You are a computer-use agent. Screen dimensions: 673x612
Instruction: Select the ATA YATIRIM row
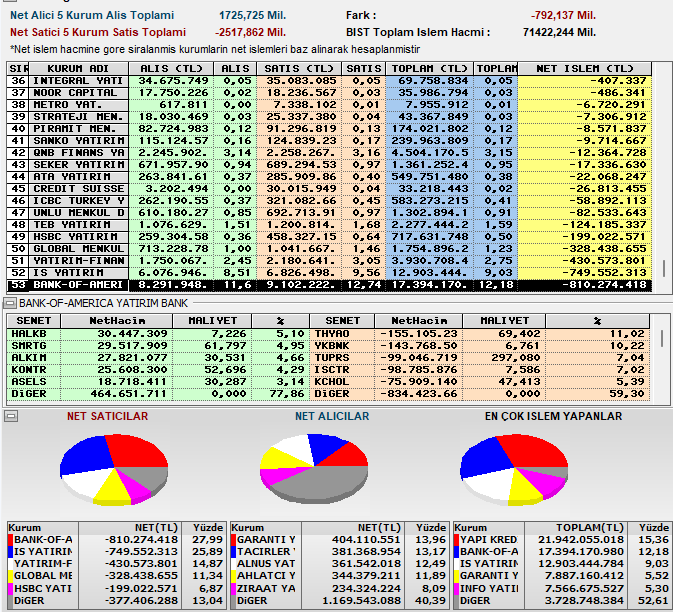pos(329,177)
